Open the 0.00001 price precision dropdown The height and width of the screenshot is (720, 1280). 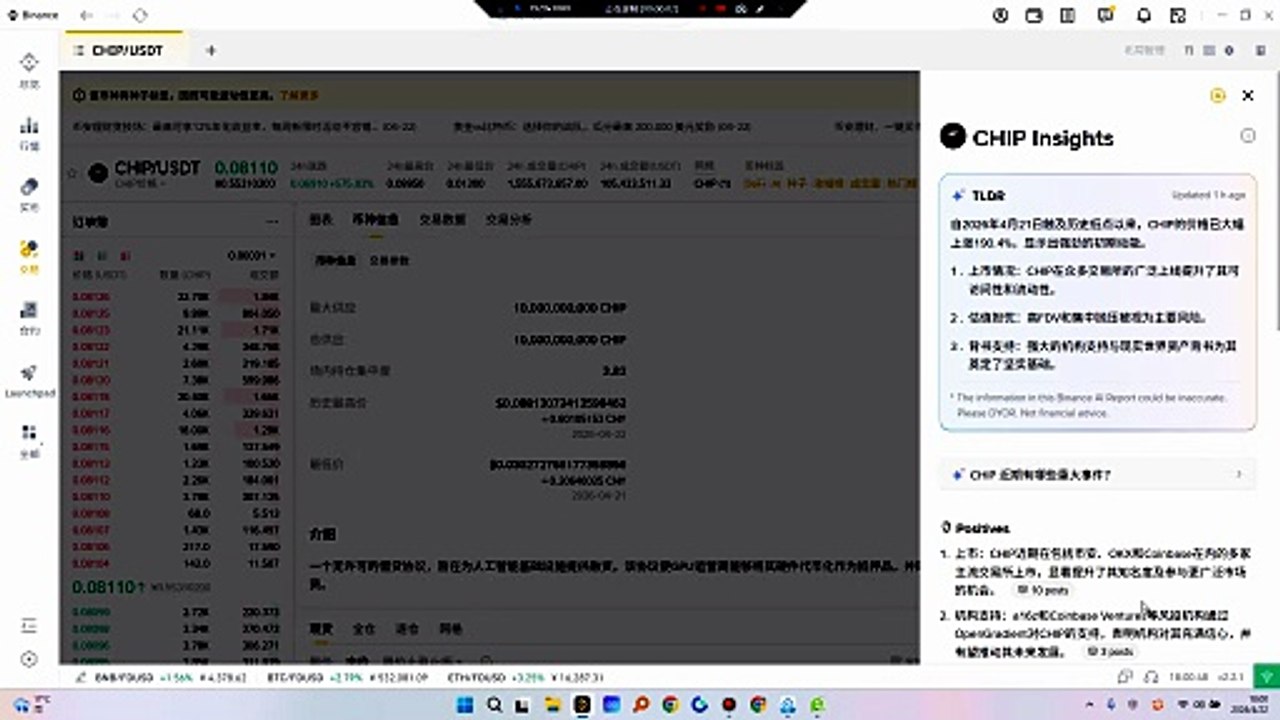252,255
